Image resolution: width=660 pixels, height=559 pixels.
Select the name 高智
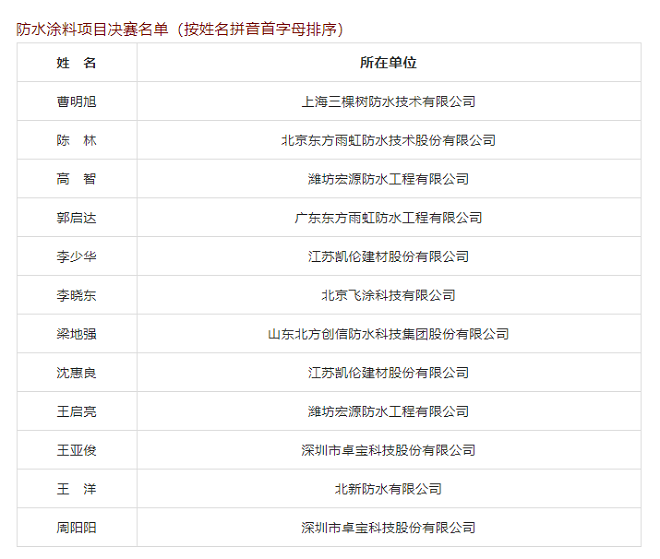76,179
